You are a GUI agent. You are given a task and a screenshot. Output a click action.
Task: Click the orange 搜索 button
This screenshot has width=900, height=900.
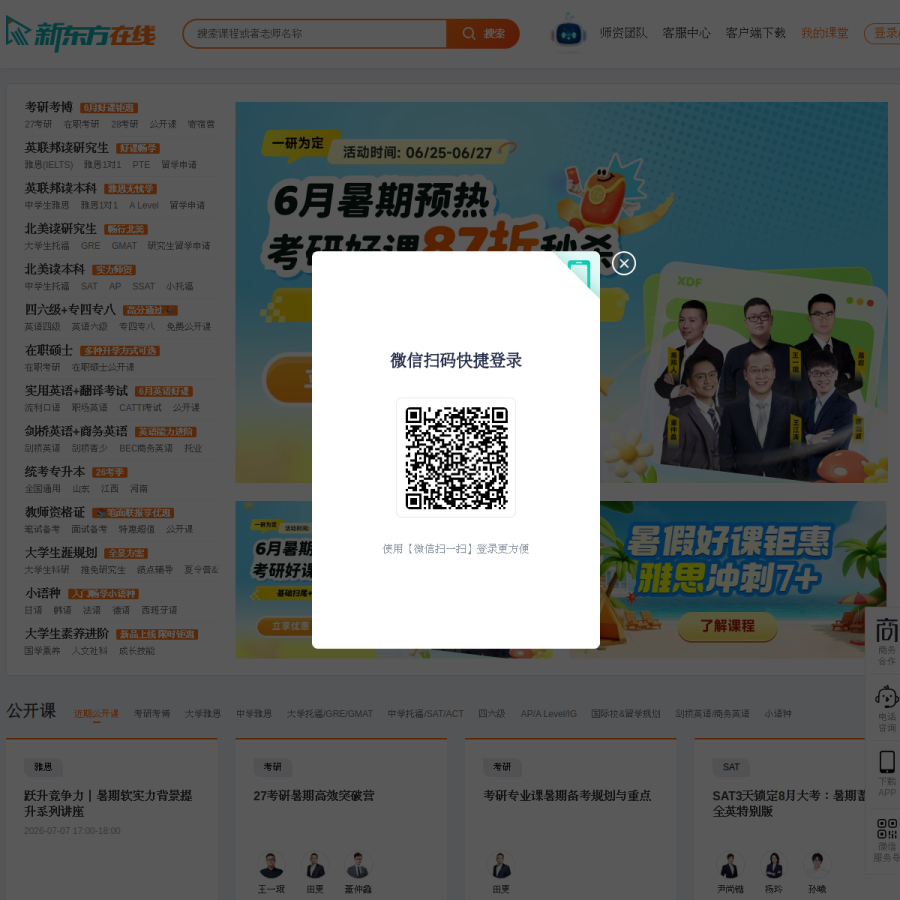pos(483,34)
